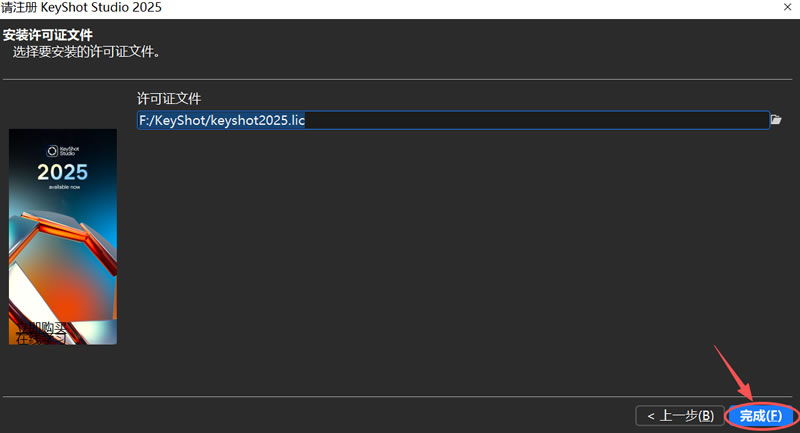This screenshot has height=433, width=800.
Task: Open the folder browse icon beside license path
Action: (776, 120)
